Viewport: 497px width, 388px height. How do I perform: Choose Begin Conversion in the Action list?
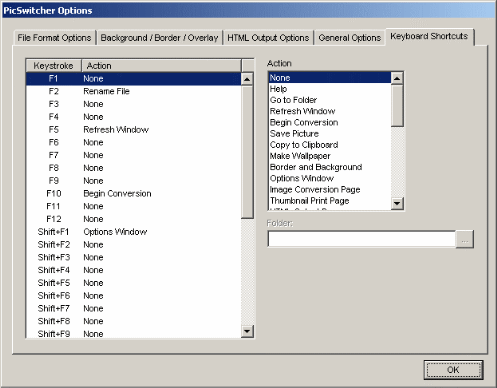tap(330, 122)
